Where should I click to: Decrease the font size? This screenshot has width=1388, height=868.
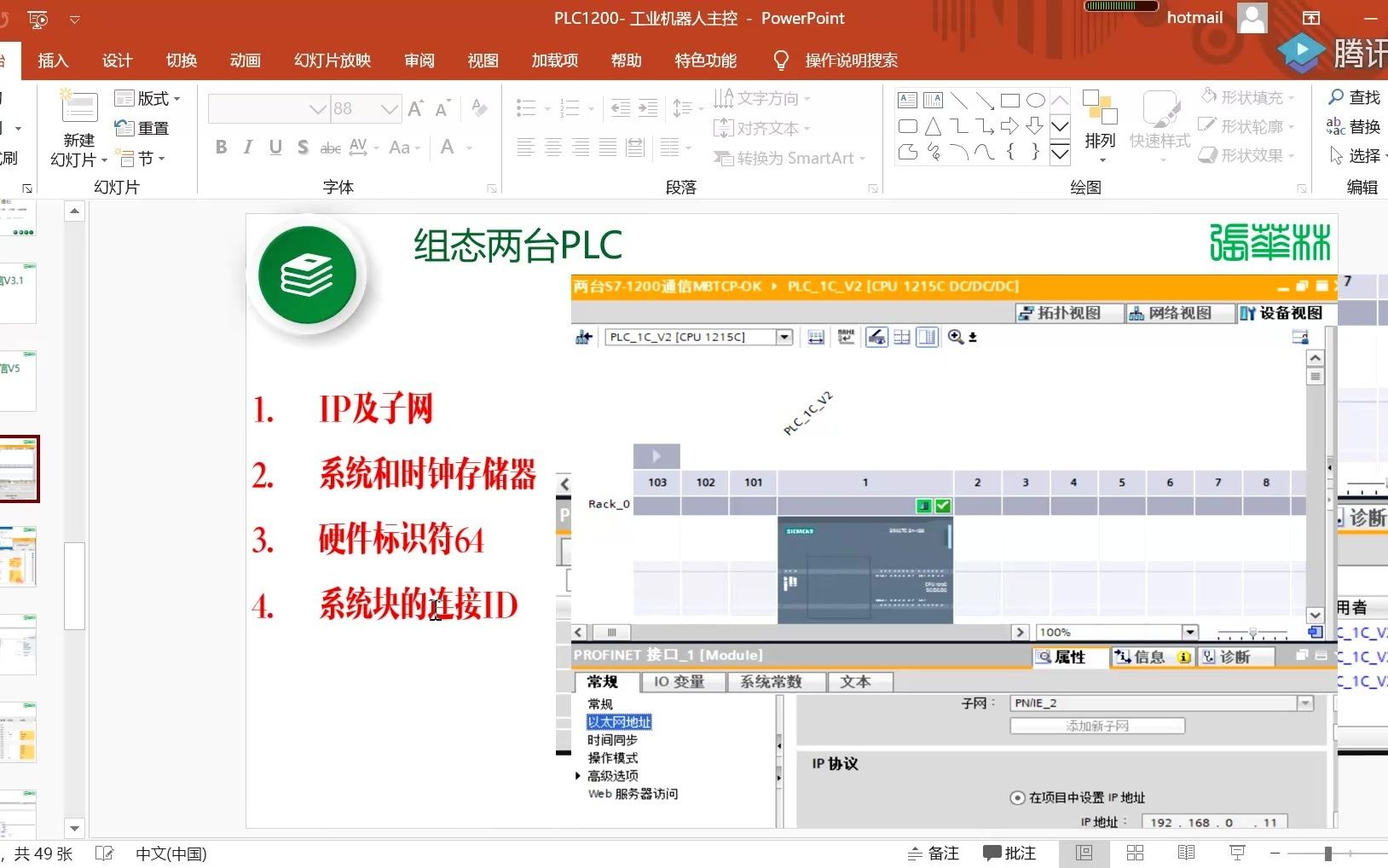442,109
